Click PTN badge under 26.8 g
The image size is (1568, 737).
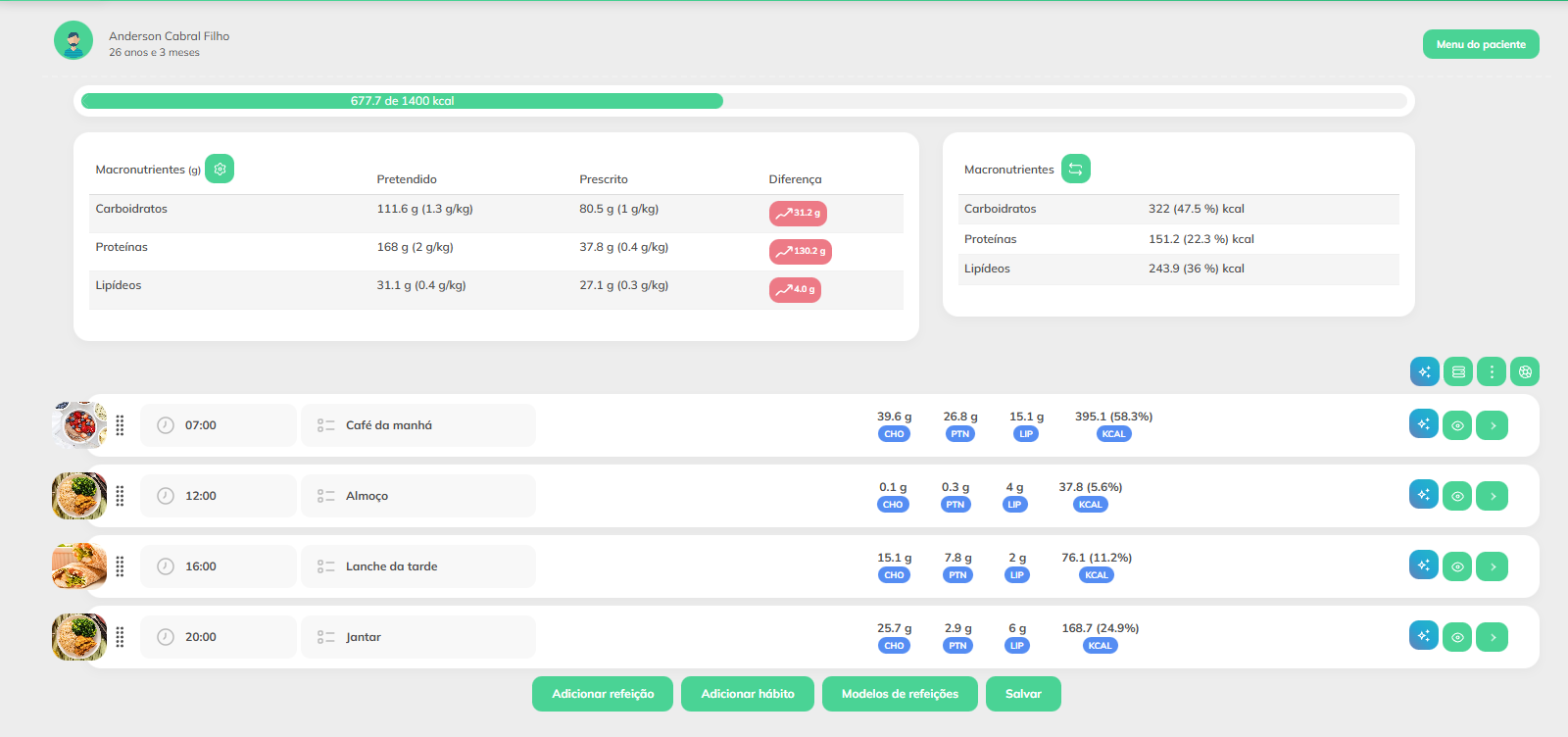pyautogui.click(x=959, y=434)
